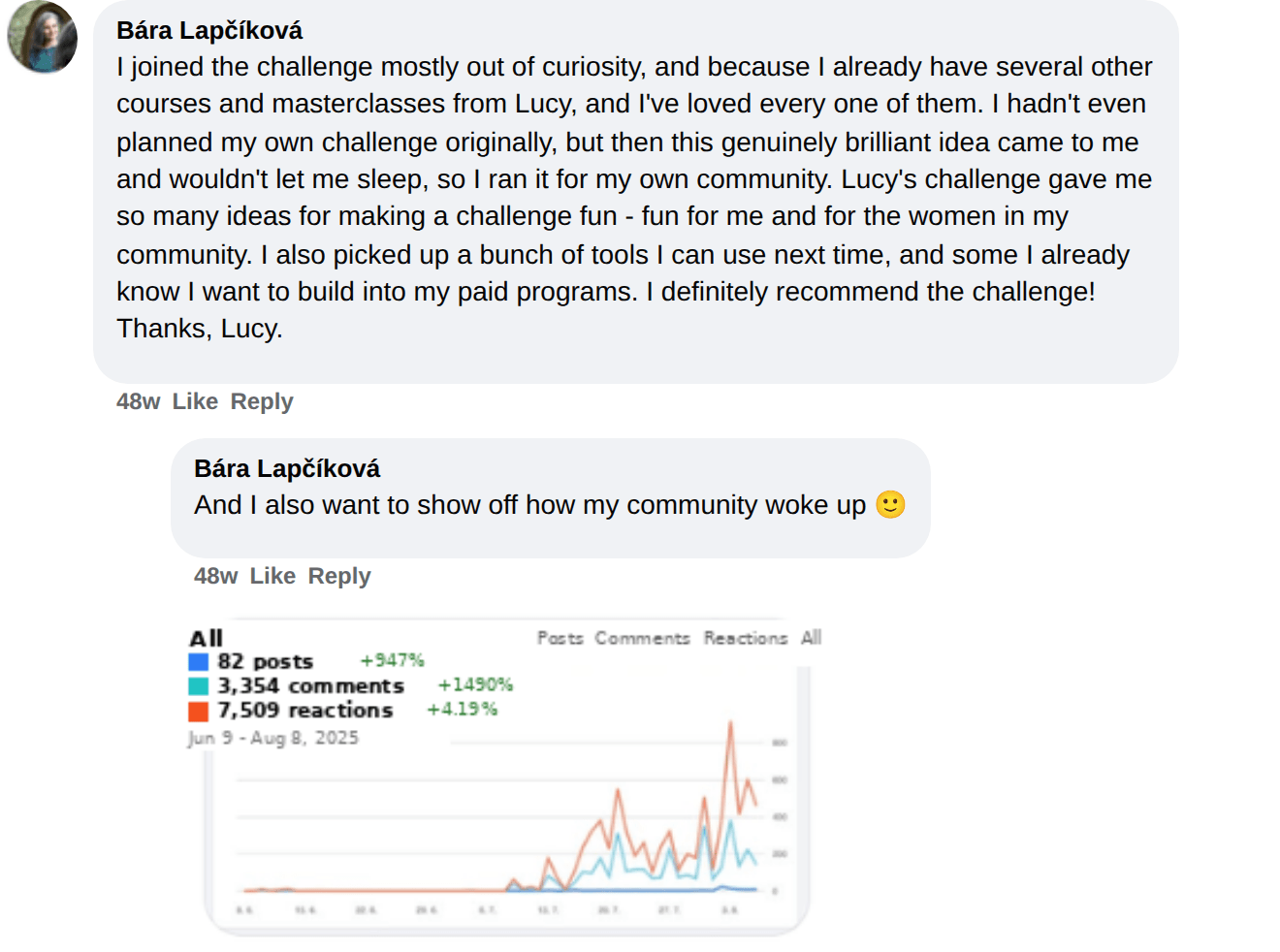Click the smiley emoji in the reply
This screenshot has width=1280, height=952.
pos(890,504)
